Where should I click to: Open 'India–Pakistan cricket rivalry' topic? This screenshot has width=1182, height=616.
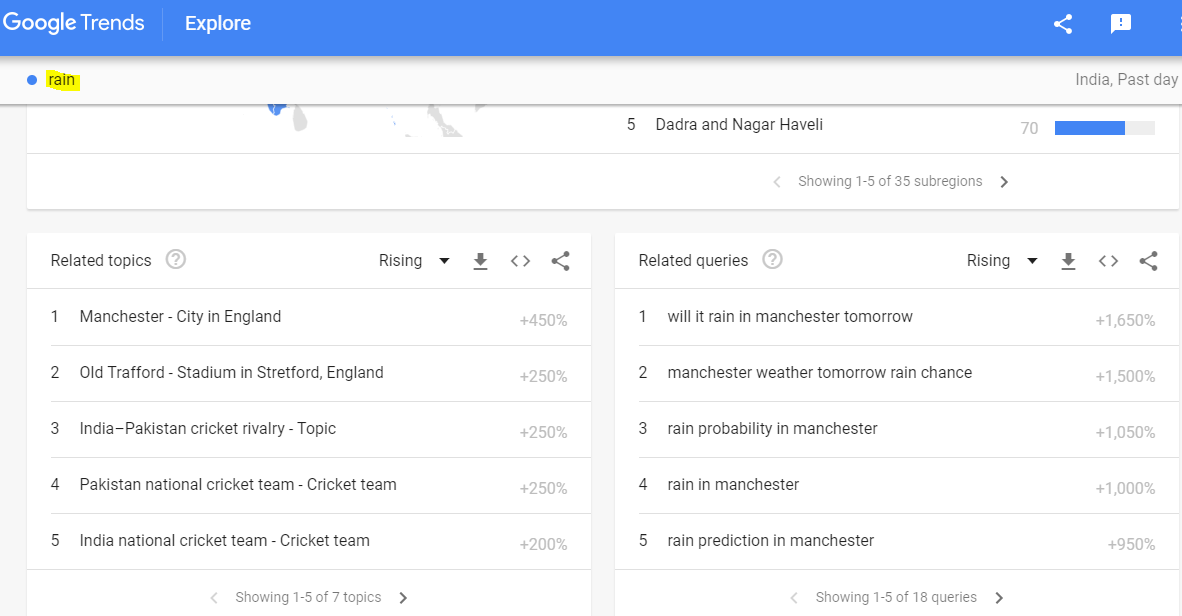click(x=207, y=428)
